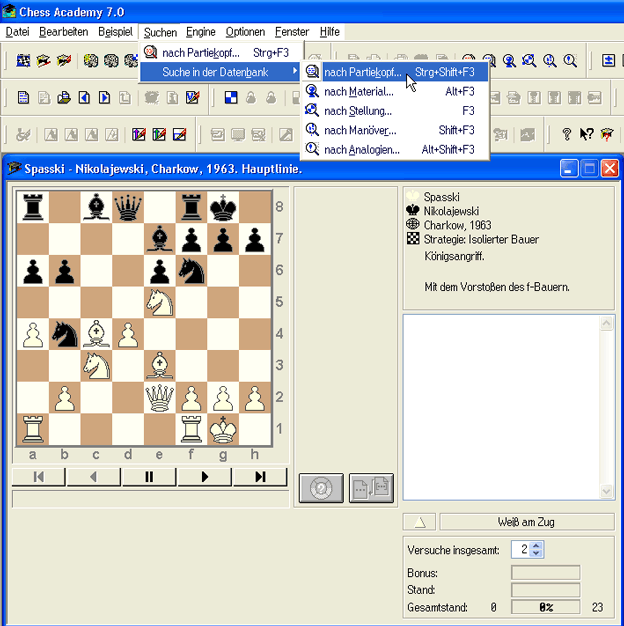Click the notation pages button beside the hint button
Screen dimensions: 624x626
tap(371, 488)
